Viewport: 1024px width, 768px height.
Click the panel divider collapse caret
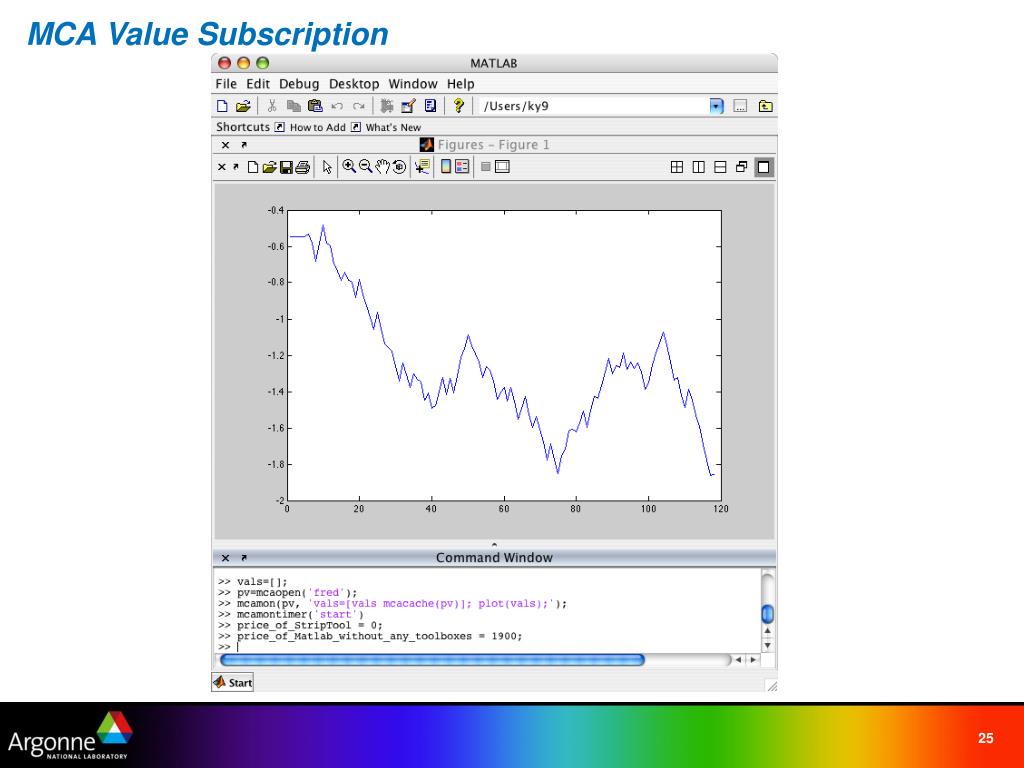coord(494,545)
